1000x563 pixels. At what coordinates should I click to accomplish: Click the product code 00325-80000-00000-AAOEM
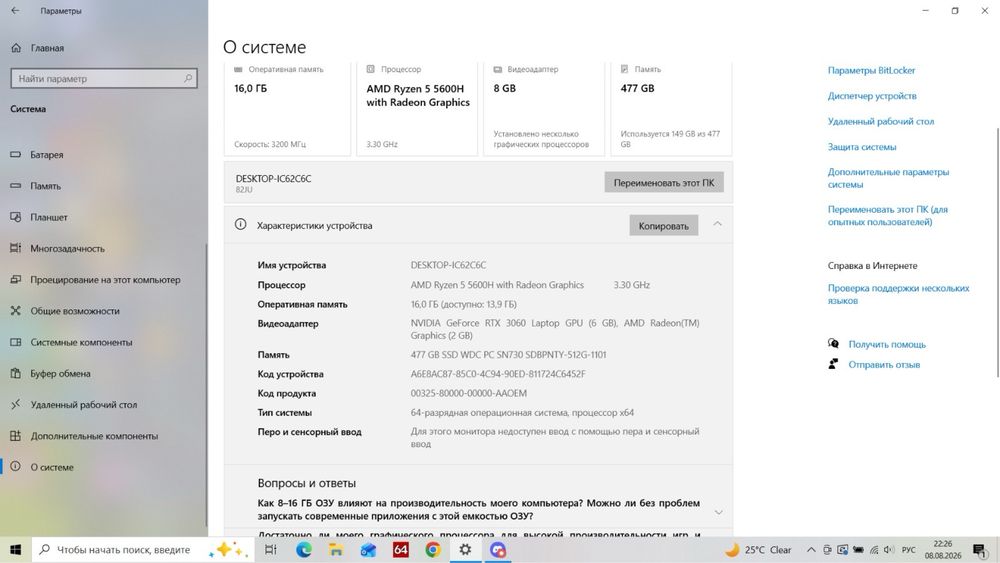tap(468, 393)
